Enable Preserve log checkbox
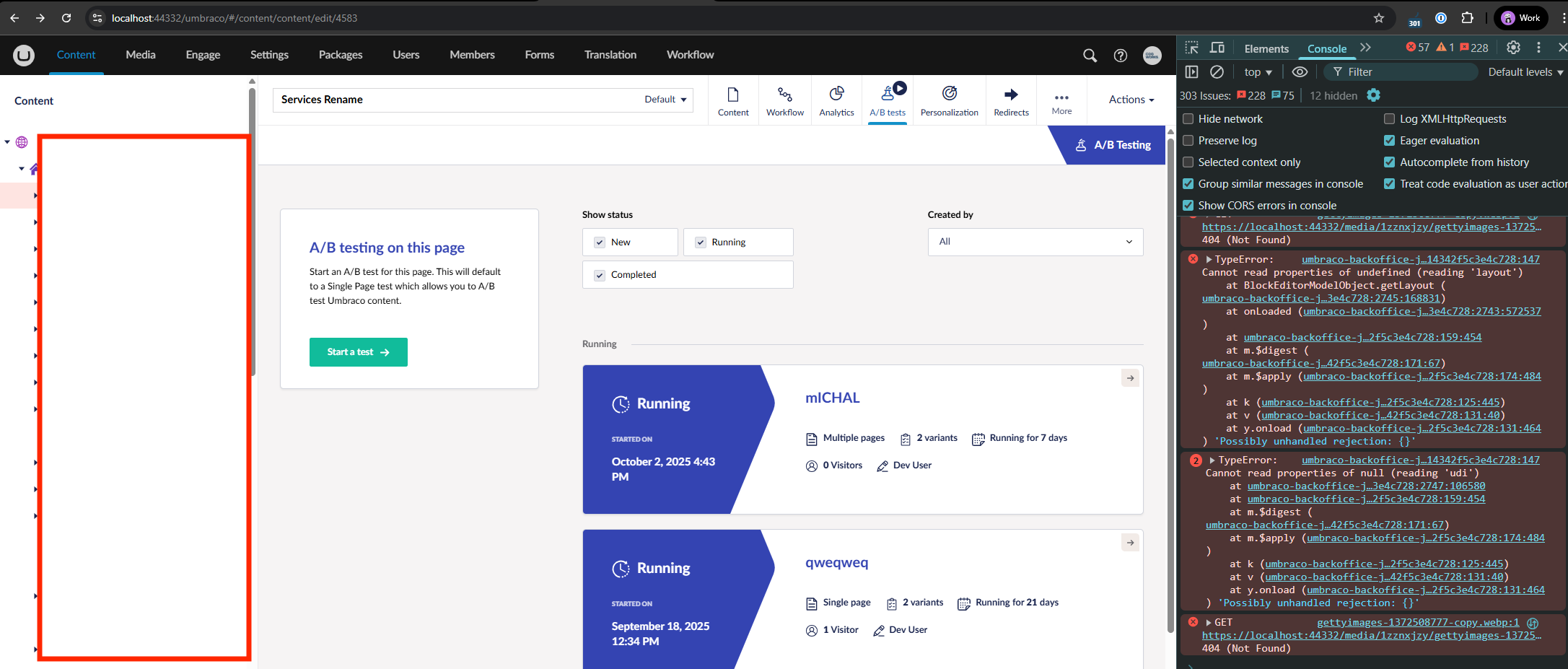1568x669 pixels. click(x=1188, y=141)
